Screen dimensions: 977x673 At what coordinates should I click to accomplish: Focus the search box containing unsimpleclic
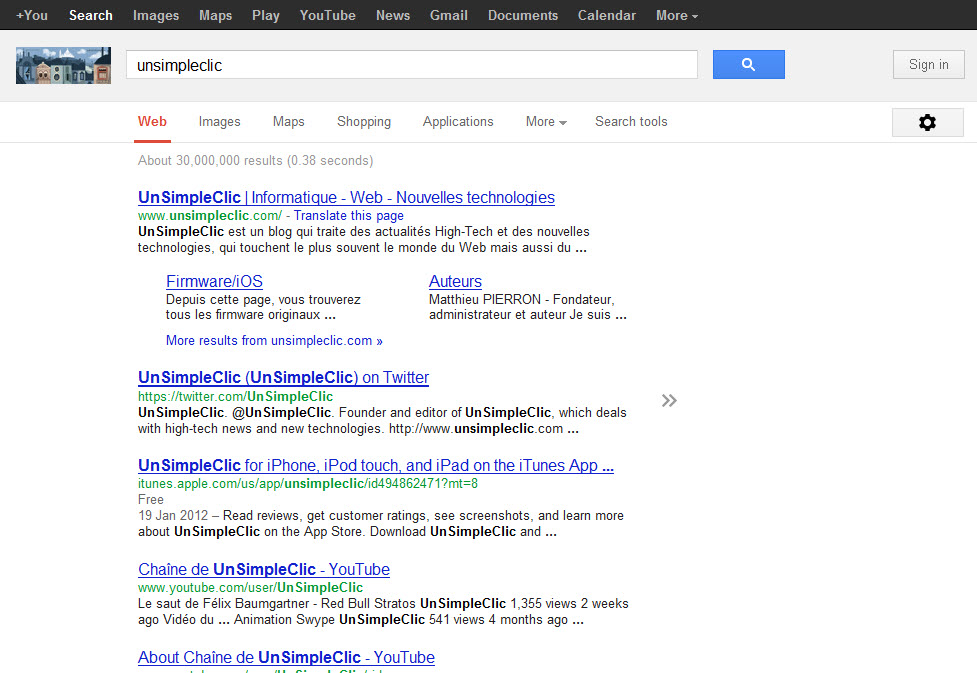412,65
